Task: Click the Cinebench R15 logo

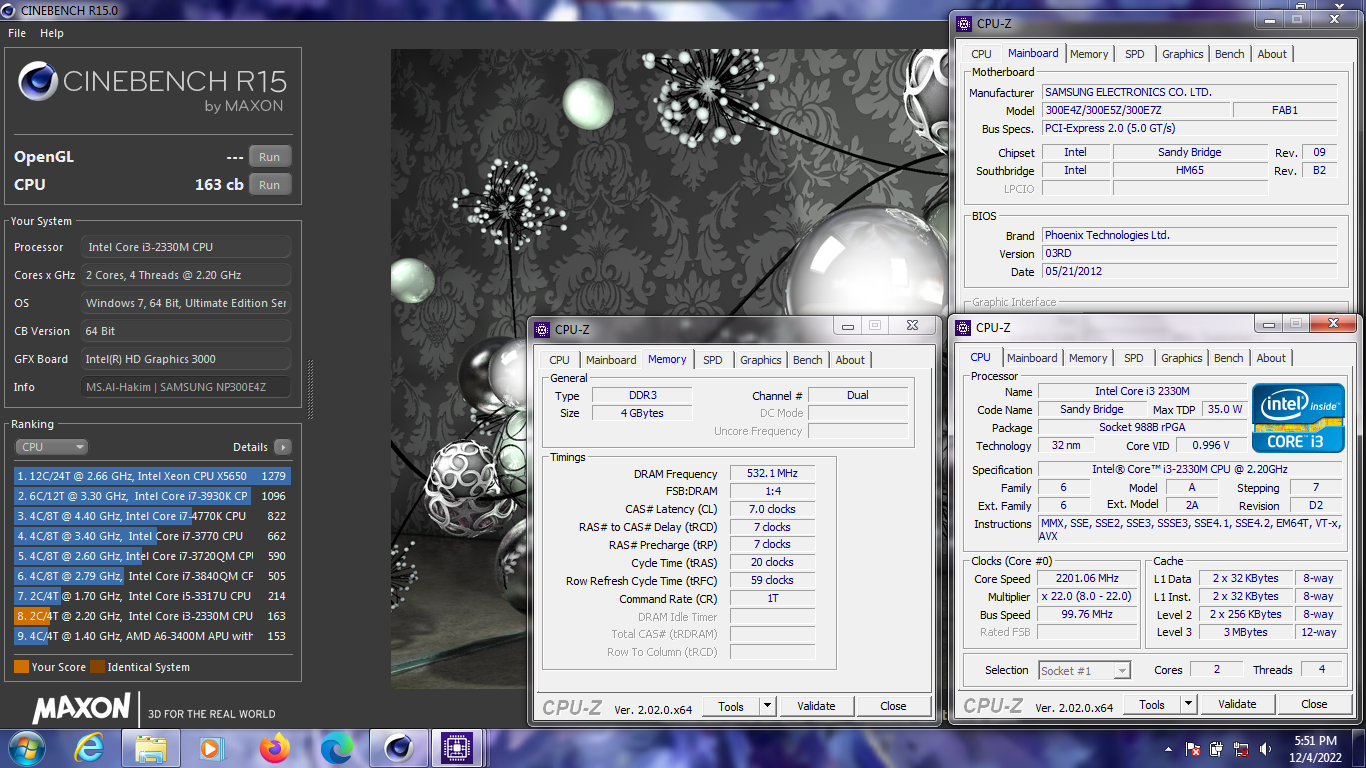Action: click(x=152, y=87)
